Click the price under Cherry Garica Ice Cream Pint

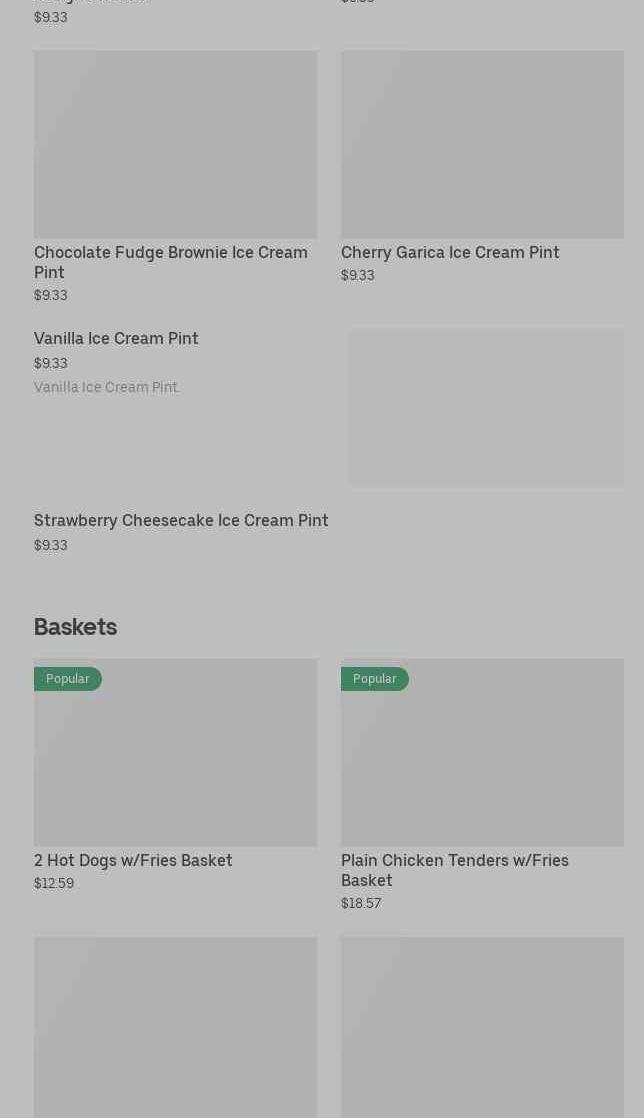(357, 276)
